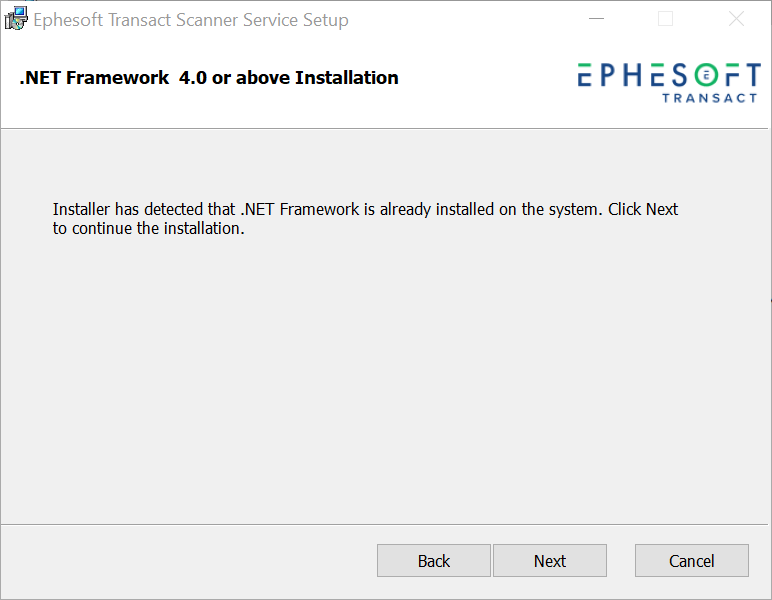Click the Ephesoft logo in the header

click(x=669, y=82)
